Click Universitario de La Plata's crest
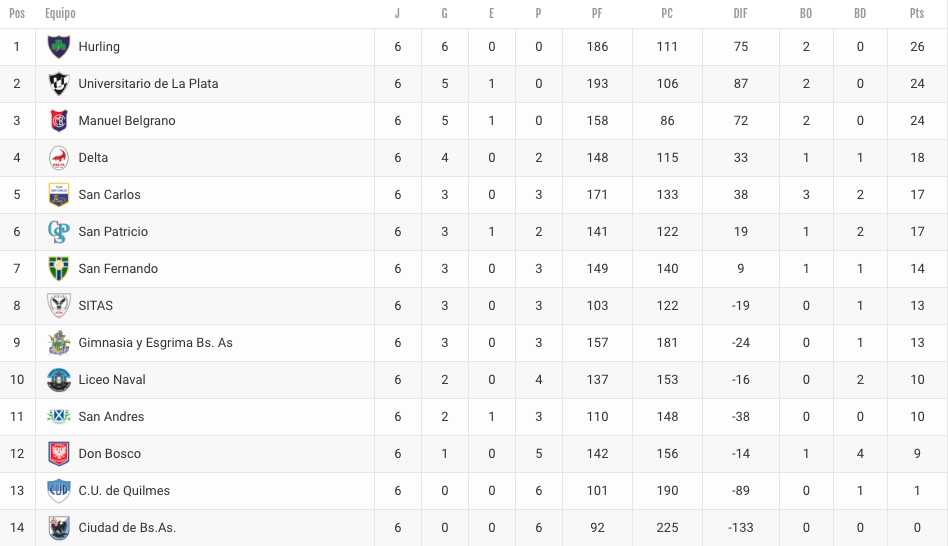This screenshot has height=546, width=948. pyautogui.click(x=59, y=83)
